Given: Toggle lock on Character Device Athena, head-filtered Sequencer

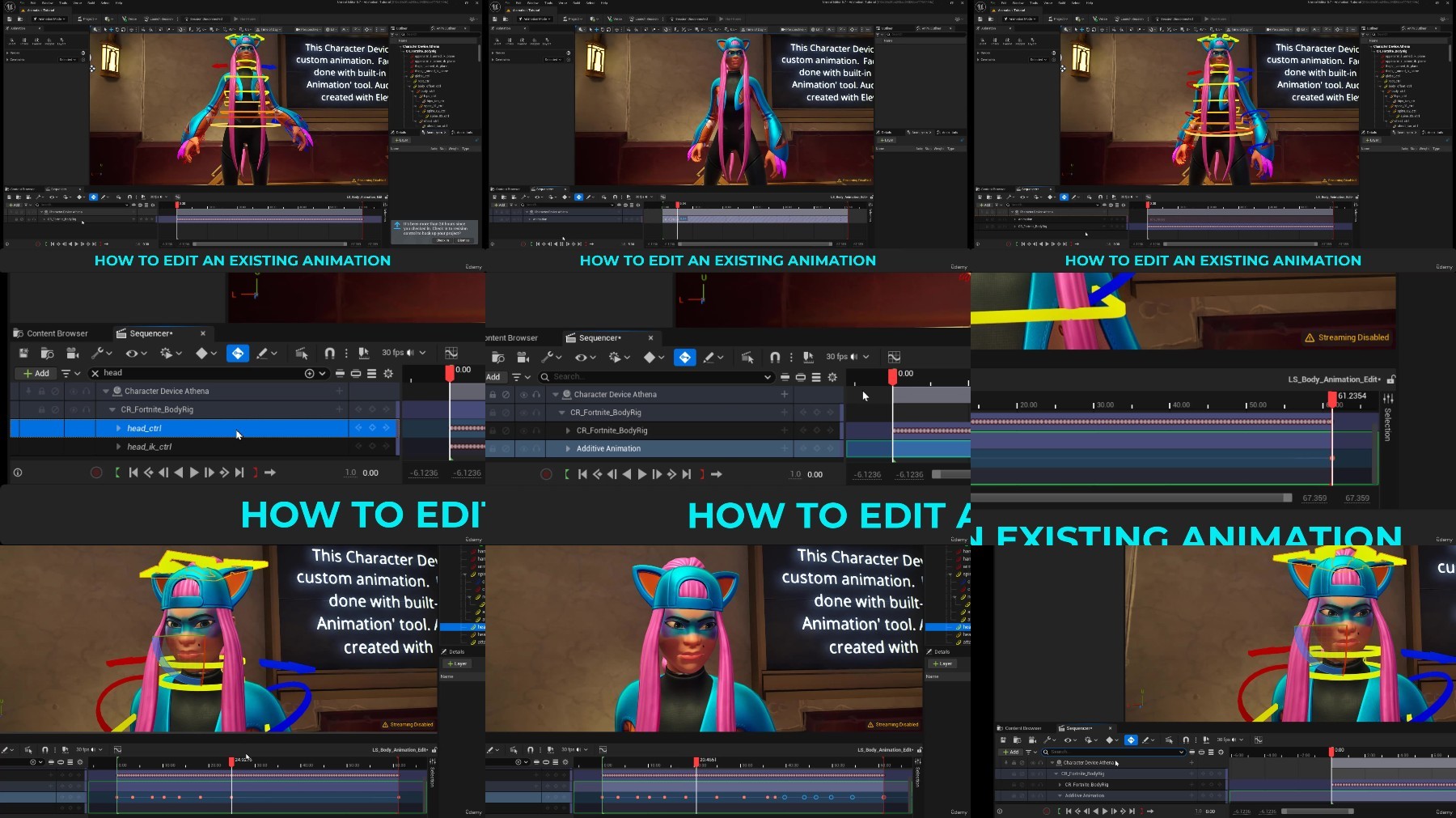Looking at the screenshot, I should (41, 391).
